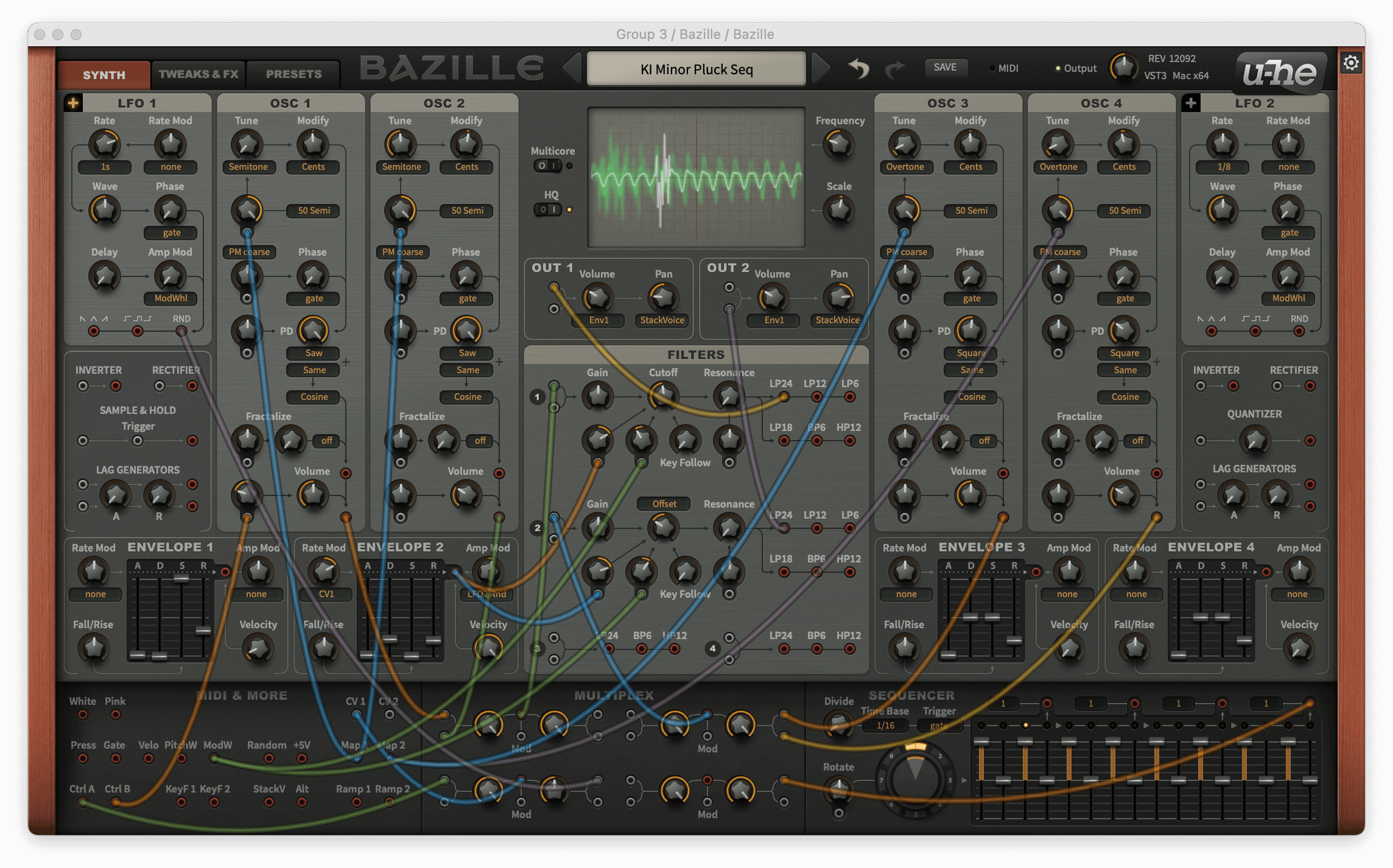Open OUT 1 StackVoice pan source selector

[662, 320]
